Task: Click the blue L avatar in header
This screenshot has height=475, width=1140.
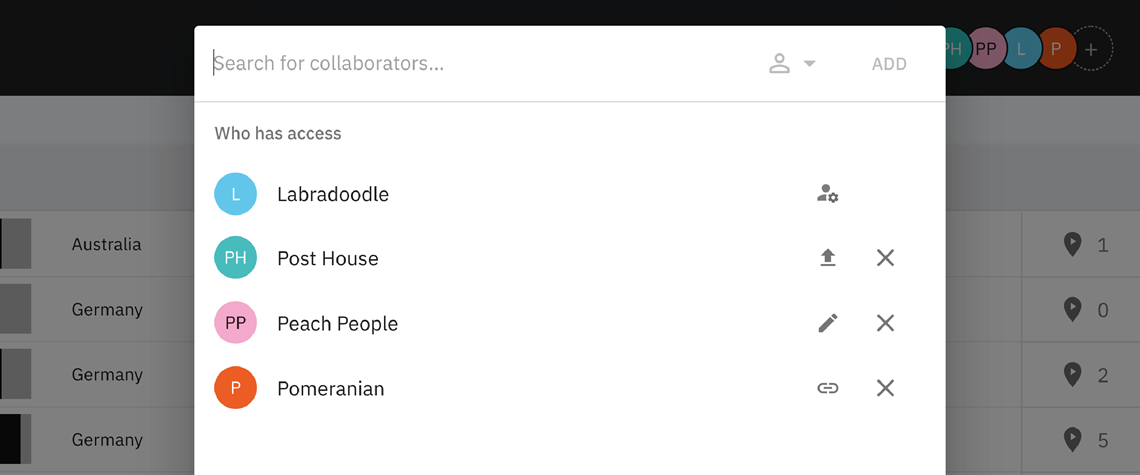Action: 1020,49
